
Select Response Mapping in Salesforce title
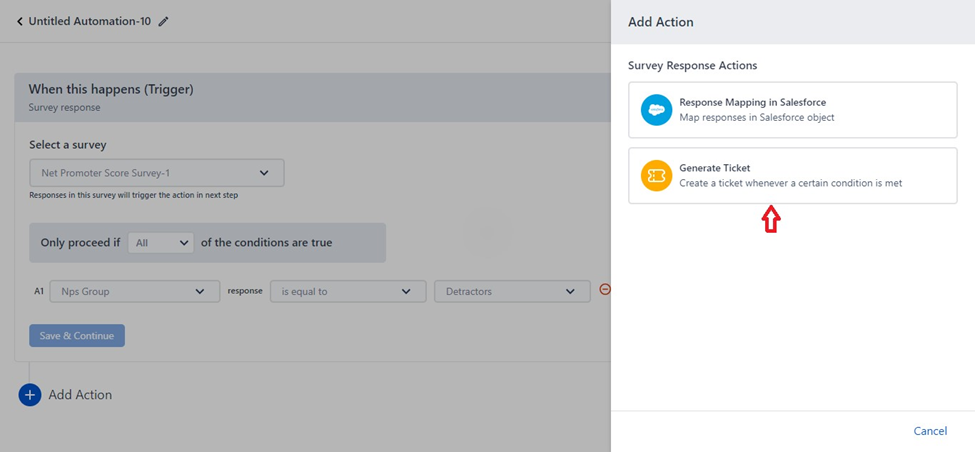pos(752,102)
